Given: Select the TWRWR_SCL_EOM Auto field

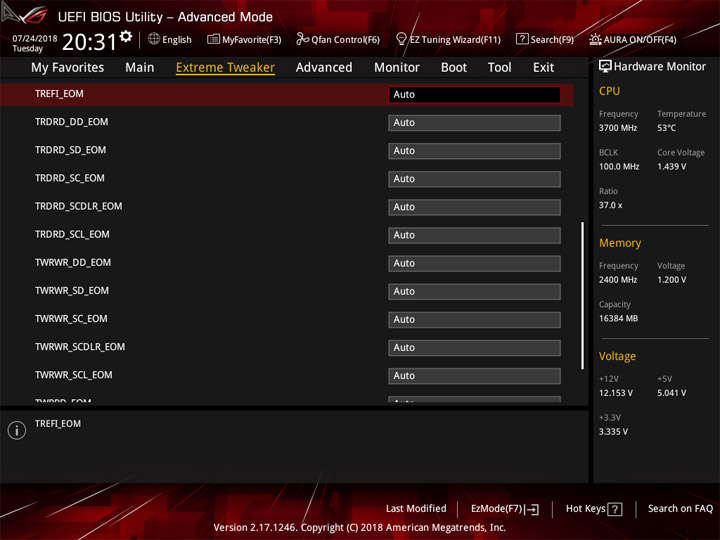Looking at the screenshot, I should click(474, 376).
